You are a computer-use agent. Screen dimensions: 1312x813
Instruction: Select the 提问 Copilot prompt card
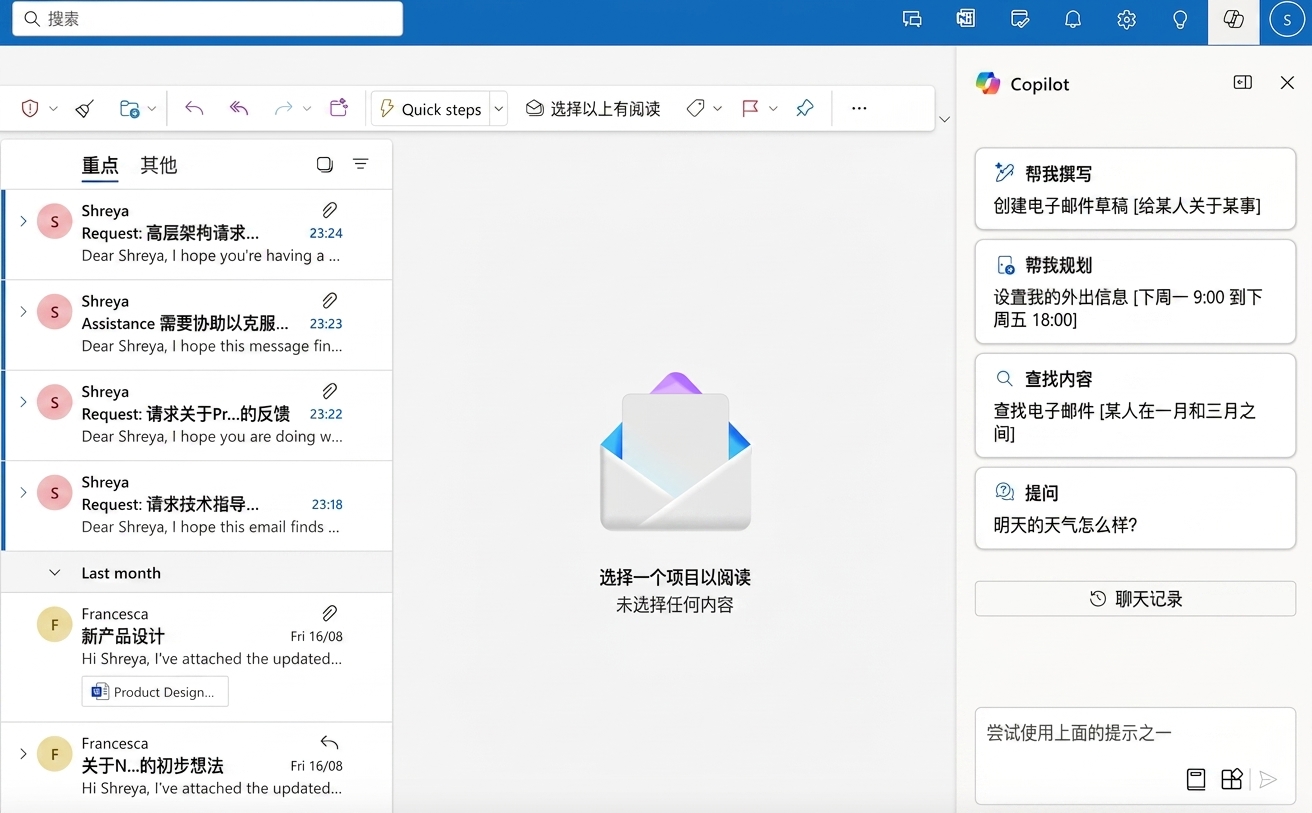coord(1135,508)
